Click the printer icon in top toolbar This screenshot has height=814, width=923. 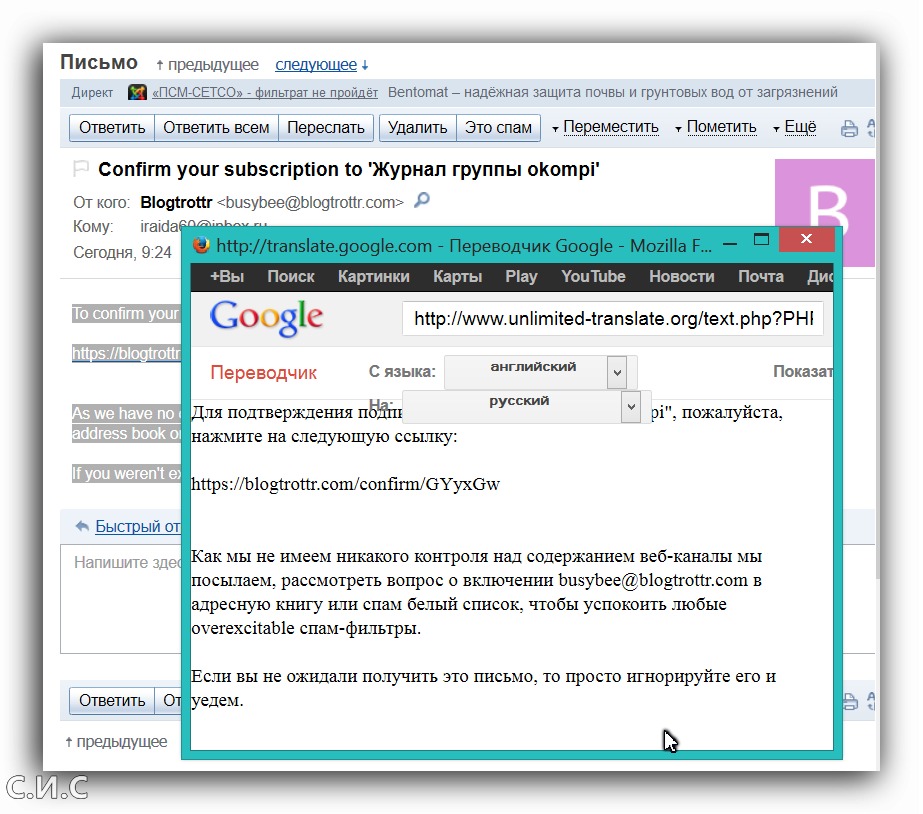click(849, 128)
